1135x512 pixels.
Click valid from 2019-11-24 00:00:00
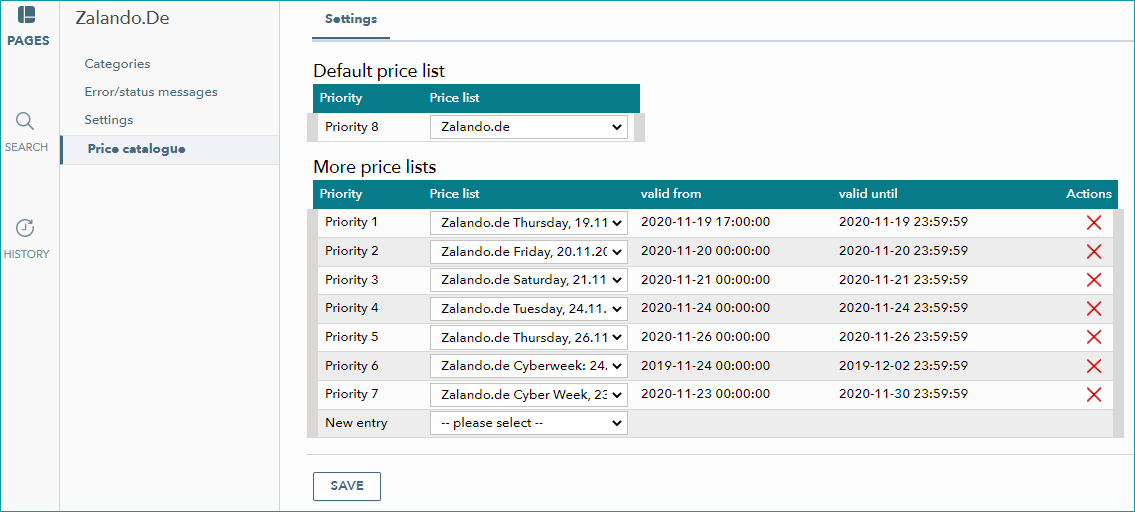(x=705, y=366)
